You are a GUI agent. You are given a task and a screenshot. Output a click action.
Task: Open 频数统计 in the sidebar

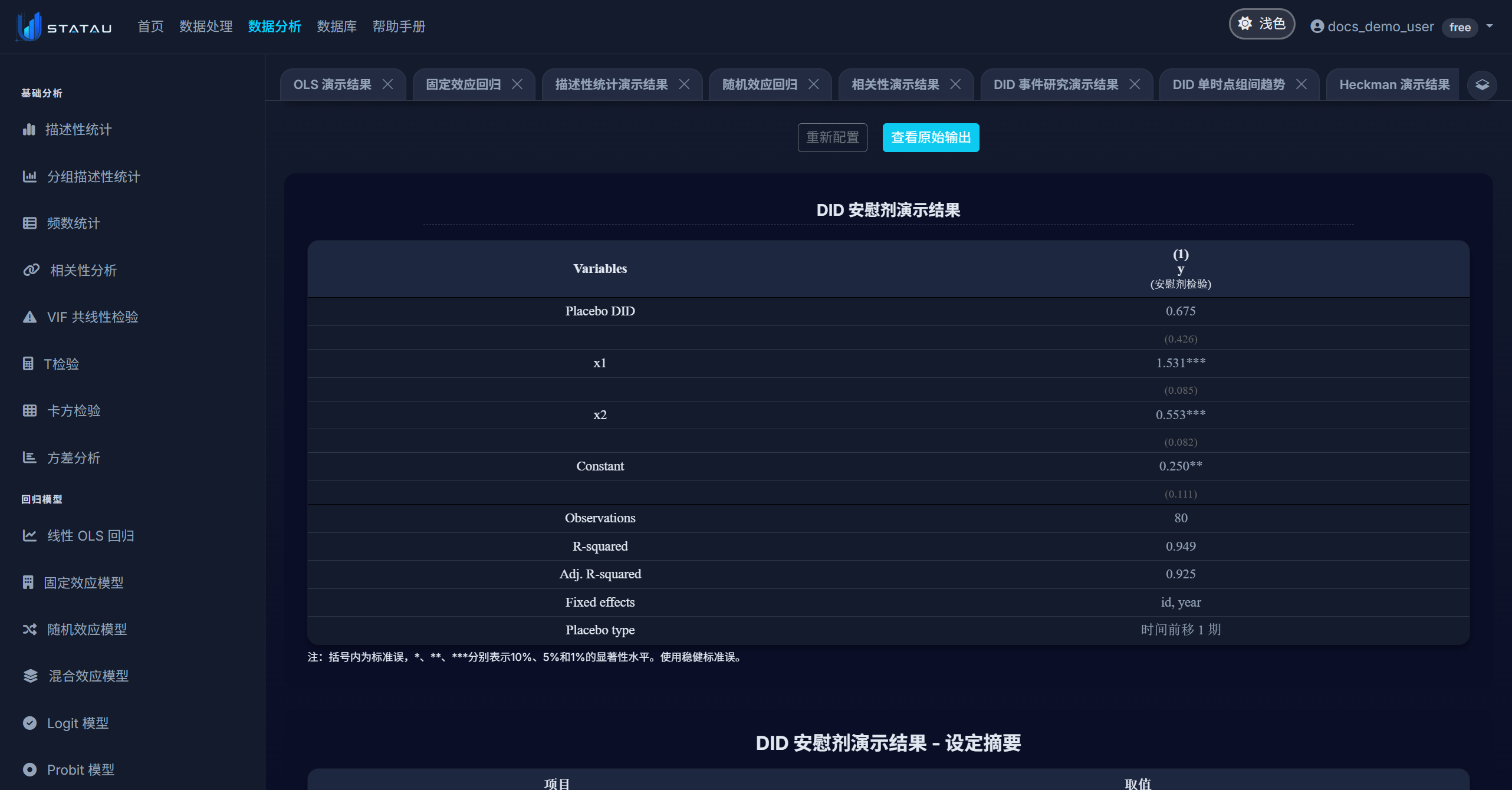click(74, 223)
